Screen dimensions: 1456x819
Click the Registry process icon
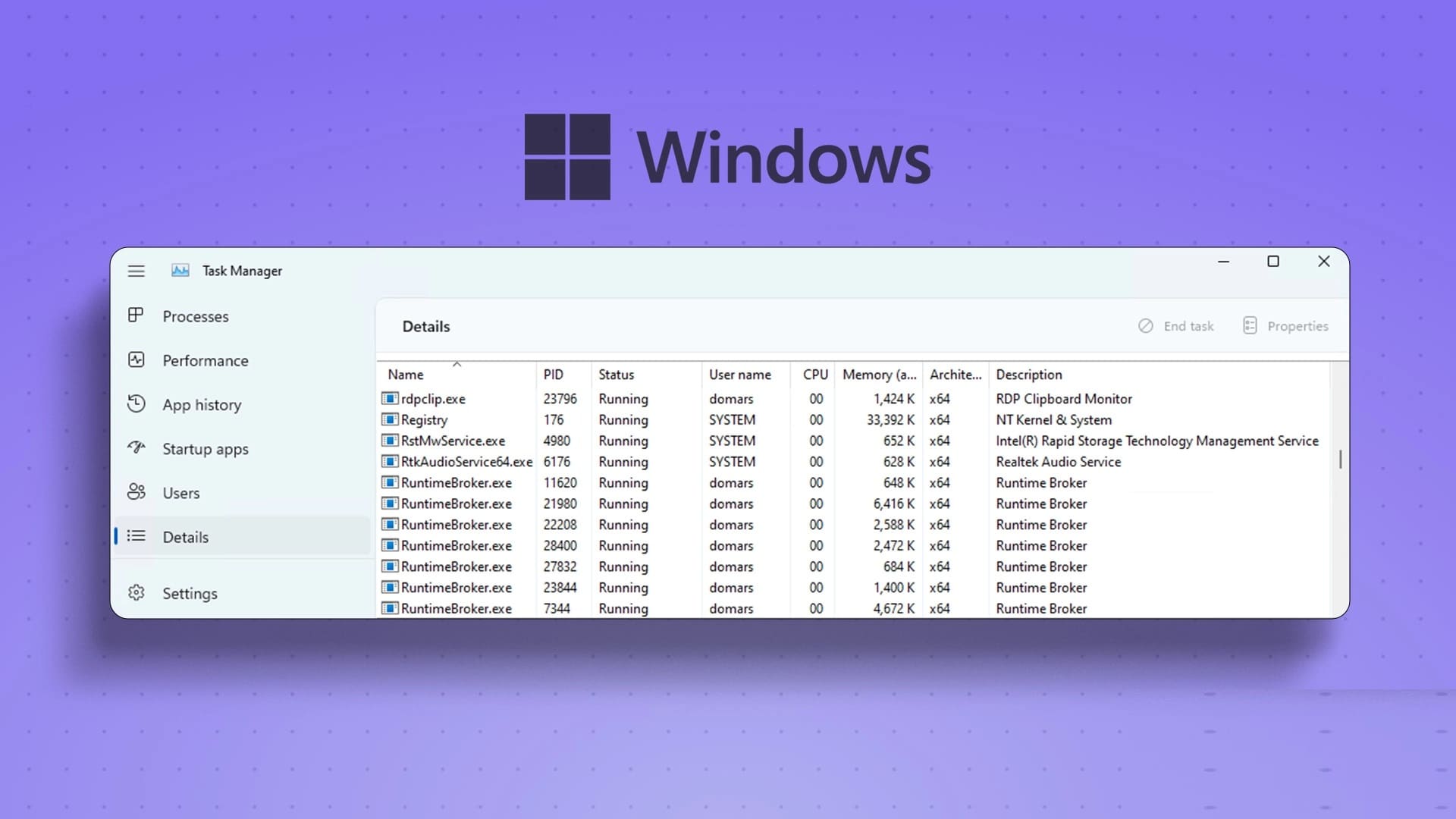pos(390,419)
